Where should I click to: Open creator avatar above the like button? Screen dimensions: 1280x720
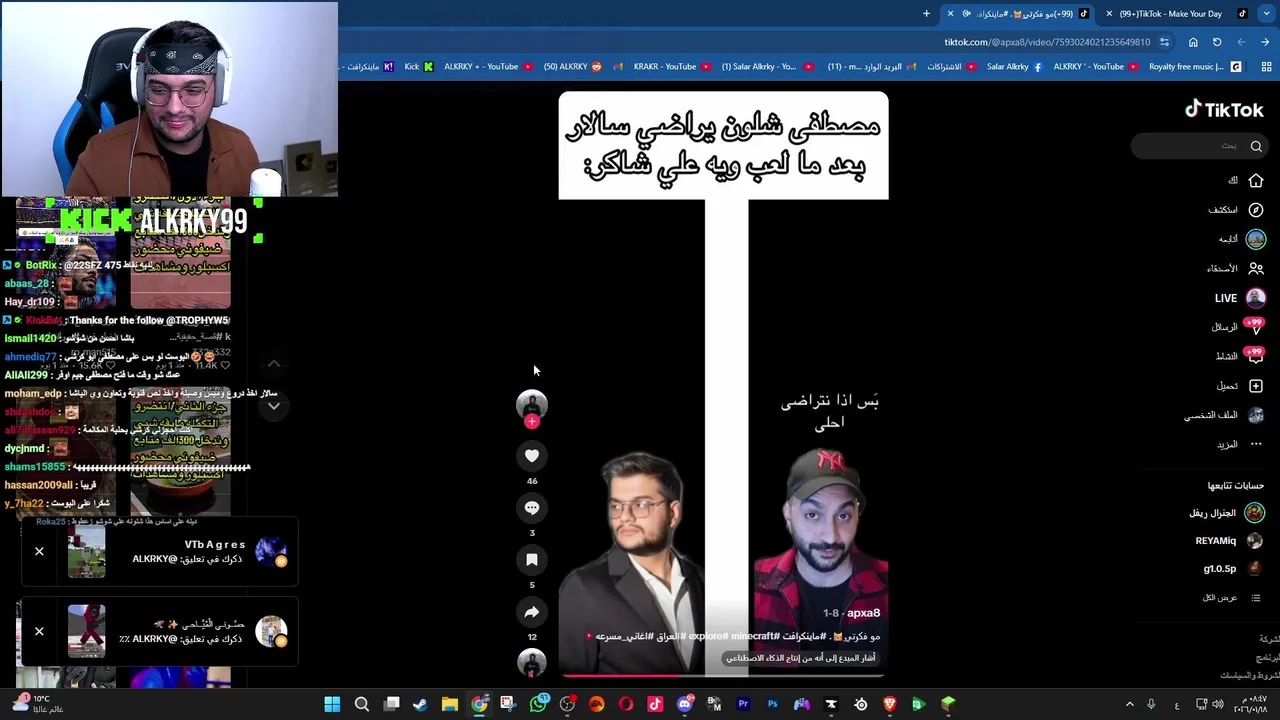point(532,403)
